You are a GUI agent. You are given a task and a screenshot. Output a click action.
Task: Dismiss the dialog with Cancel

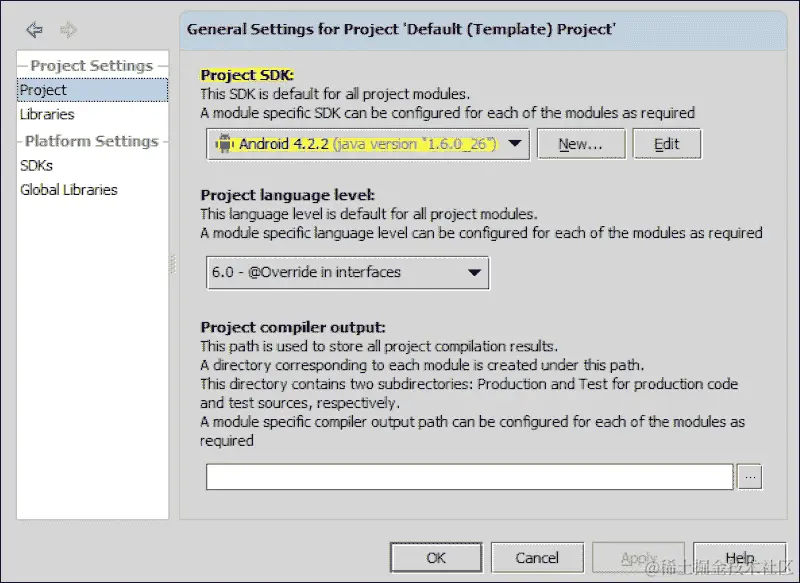[537, 557]
